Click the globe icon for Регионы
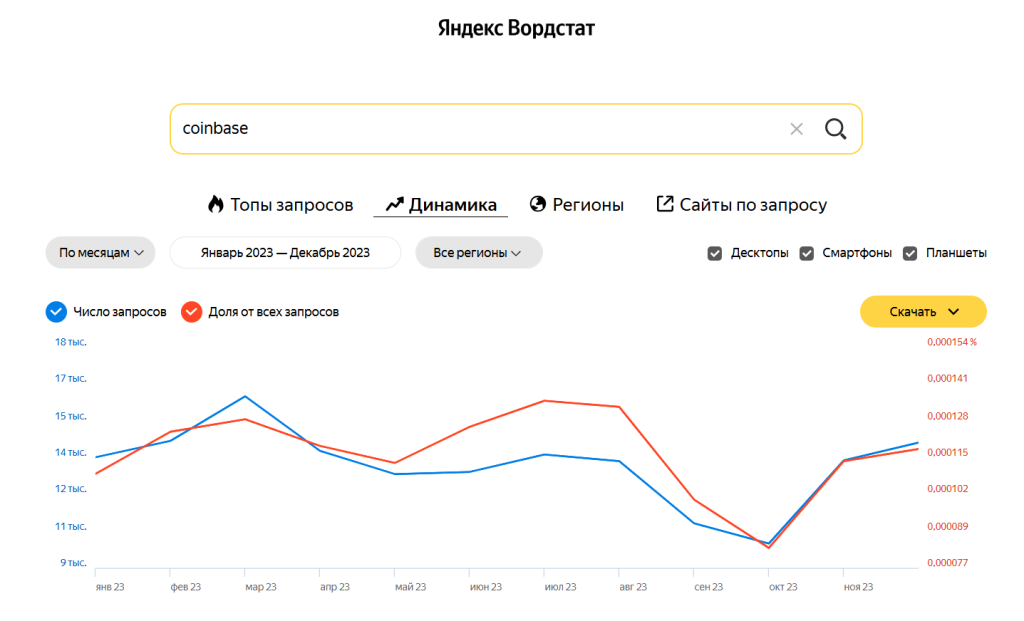This screenshot has height=621, width=1024. click(538, 205)
